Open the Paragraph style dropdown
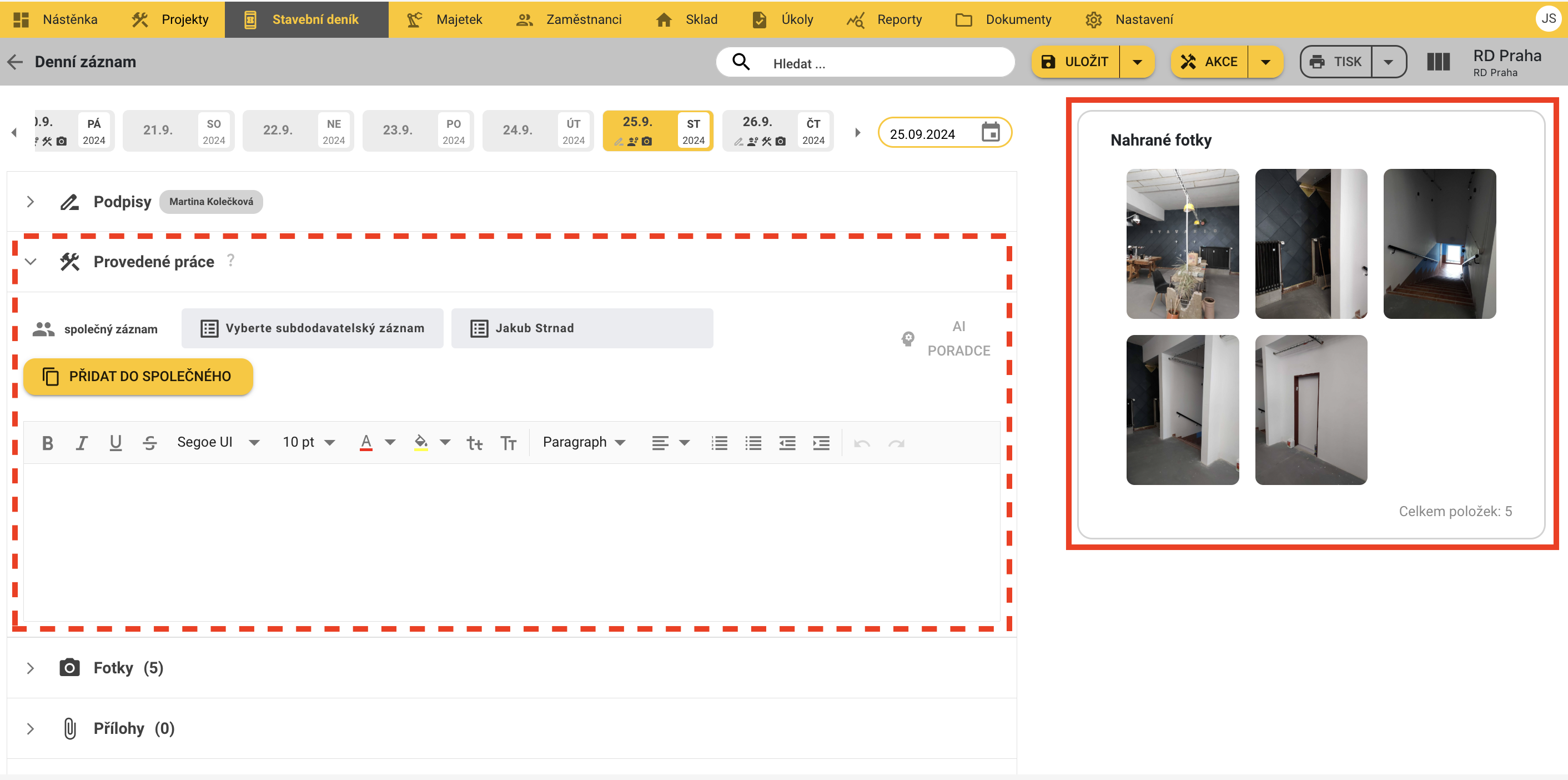This screenshot has height=780, width=1568. (583, 442)
